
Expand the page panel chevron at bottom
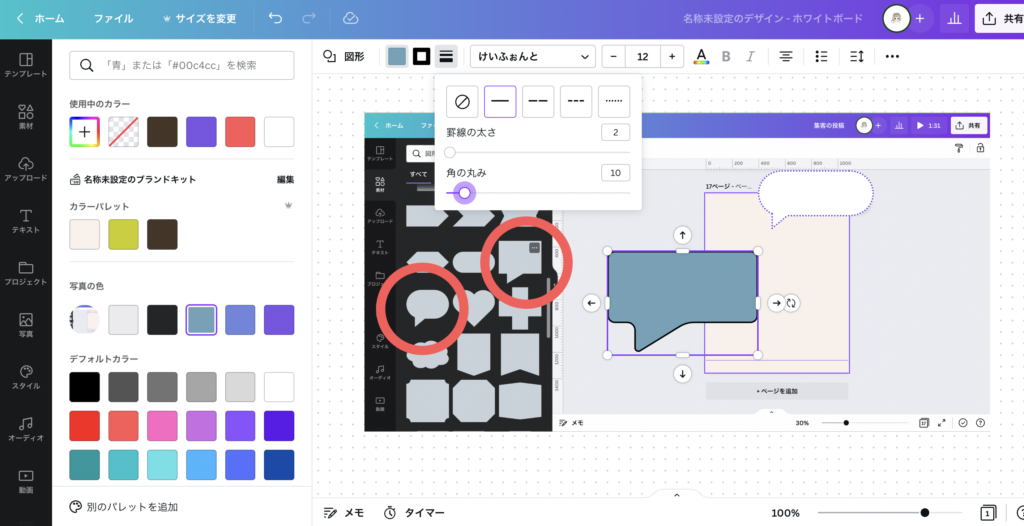click(676, 495)
